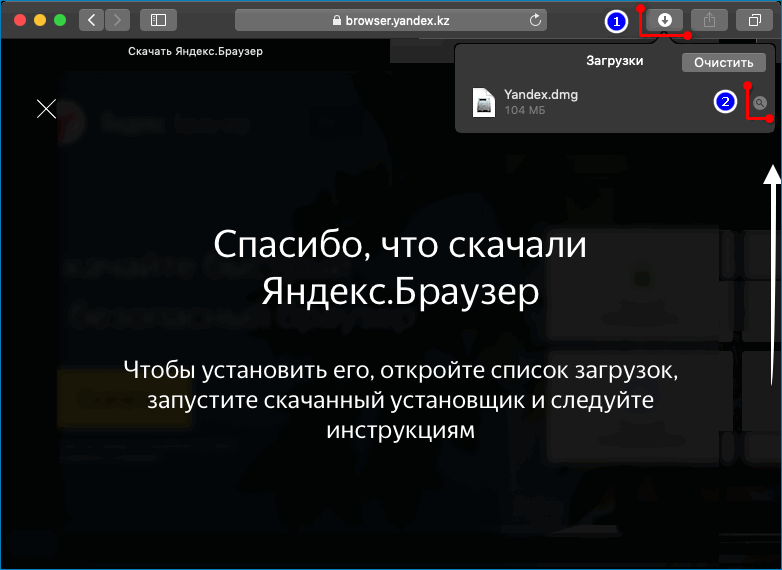Viewport: 782px width, 570px height.
Task: Toggle the Safari sidebar button
Action: pyautogui.click(x=159, y=20)
